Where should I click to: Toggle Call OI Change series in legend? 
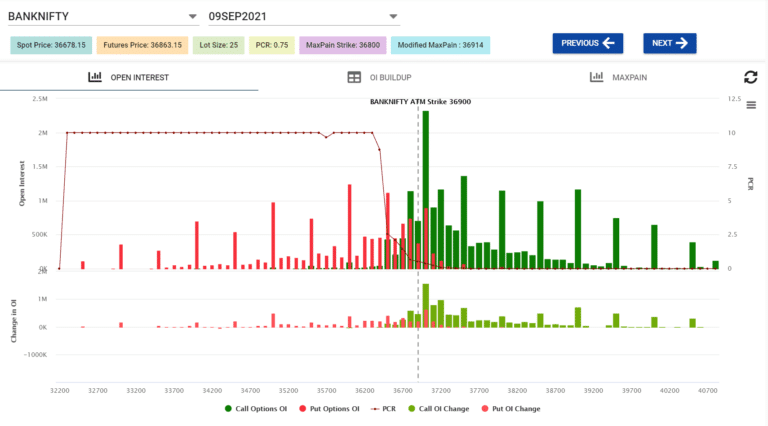point(439,408)
